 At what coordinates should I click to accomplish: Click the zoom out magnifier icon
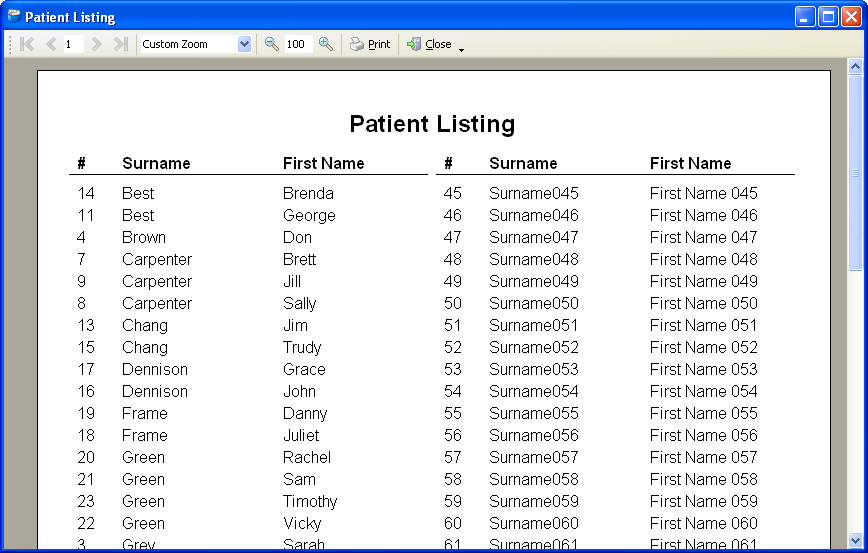271,44
